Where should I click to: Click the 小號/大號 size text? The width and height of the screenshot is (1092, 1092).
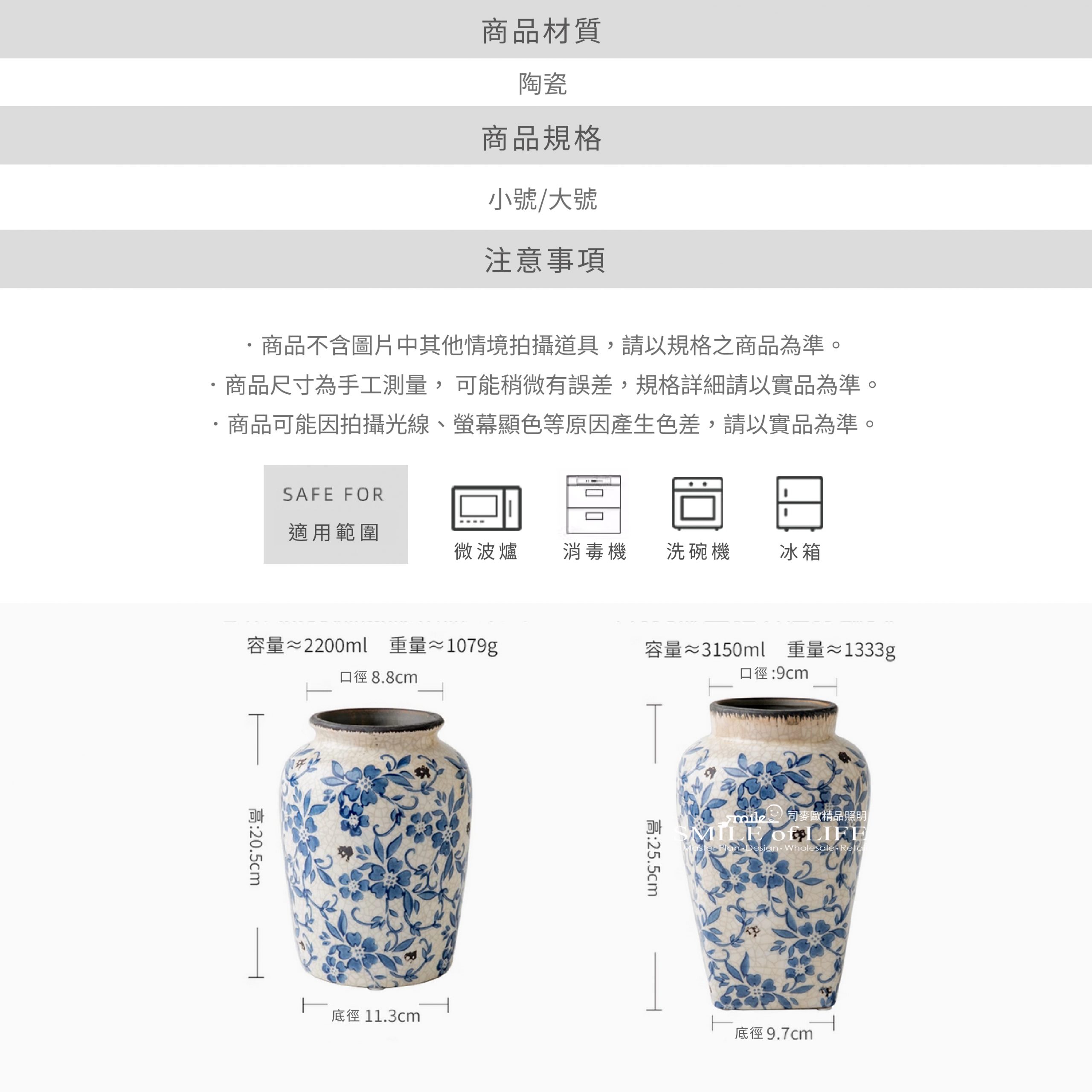tap(543, 199)
